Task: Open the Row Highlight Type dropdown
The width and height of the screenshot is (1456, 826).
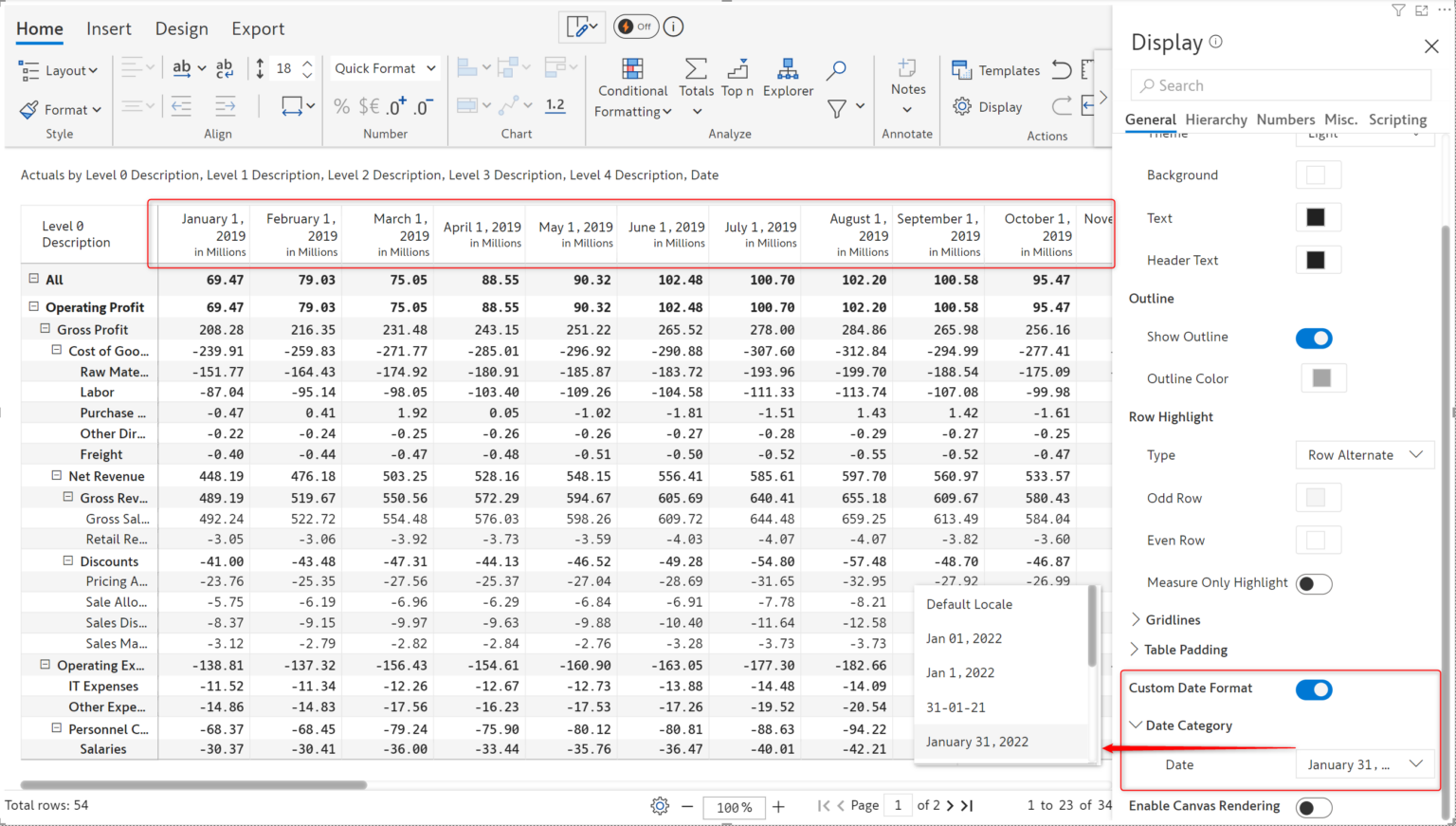Action: click(x=1364, y=454)
